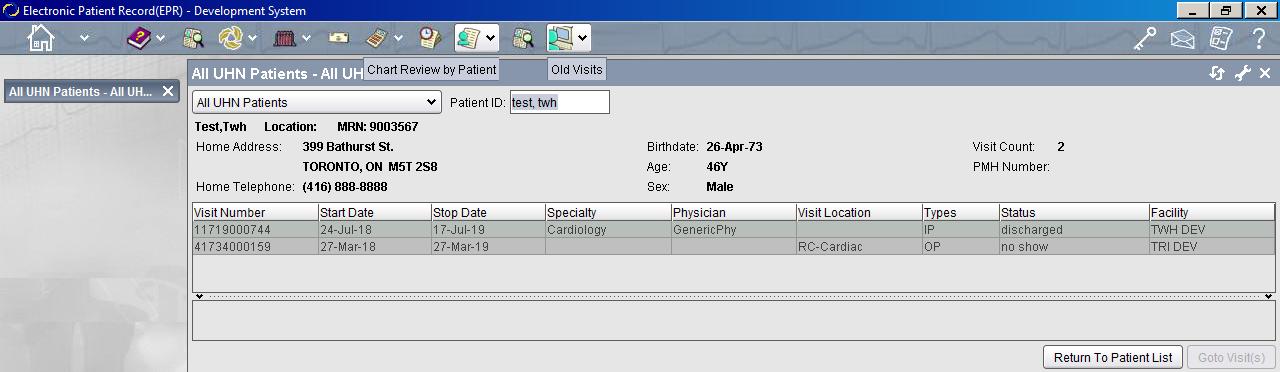Sort by Visit Location column header

click(859, 213)
